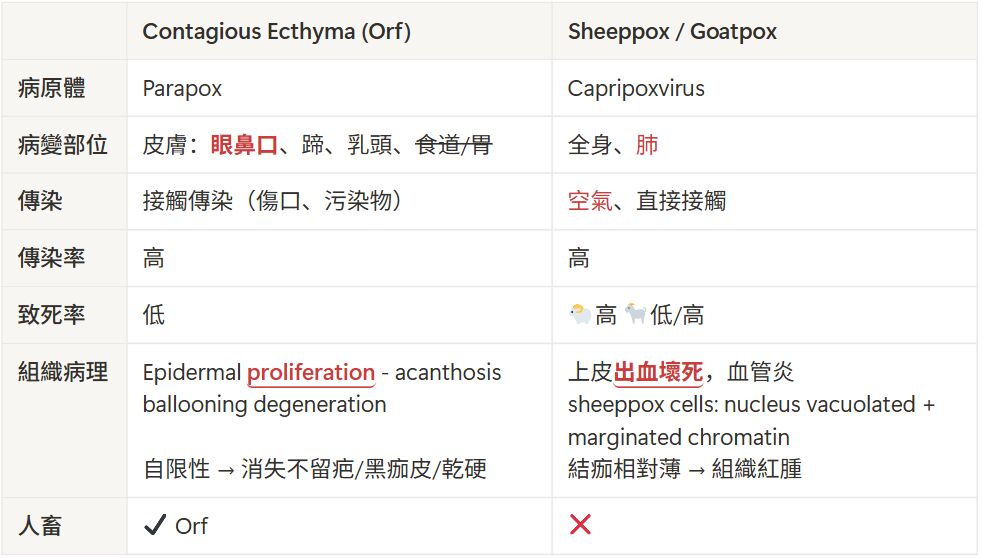The image size is (982, 558).
Task: Select the Sheeppox / Goatpox column header
Action: [x=672, y=31]
